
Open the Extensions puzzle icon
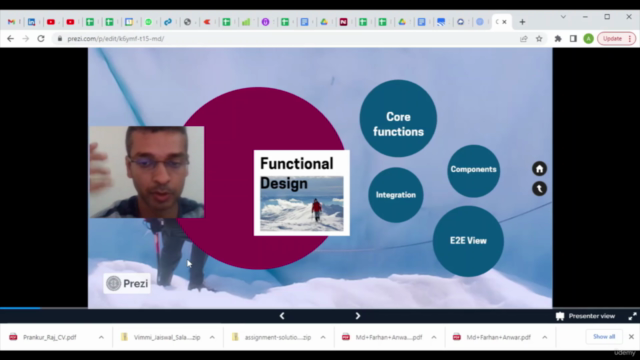558,38
